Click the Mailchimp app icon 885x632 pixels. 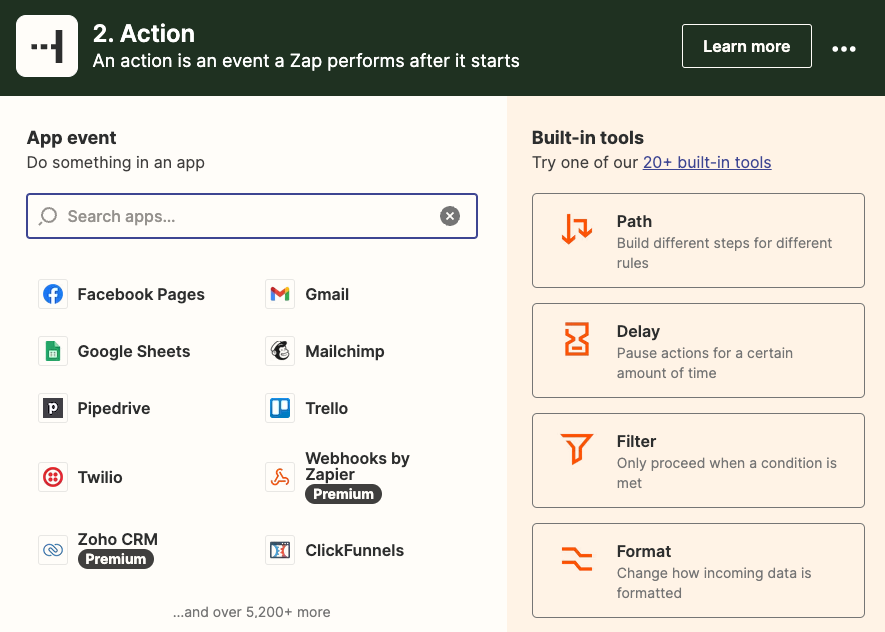(280, 351)
